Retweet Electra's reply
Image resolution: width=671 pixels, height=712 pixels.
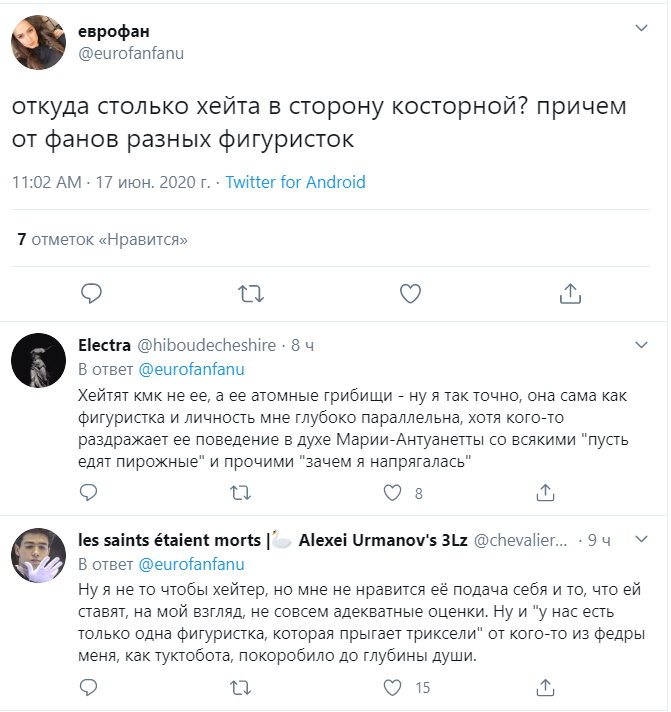coord(241,493)
